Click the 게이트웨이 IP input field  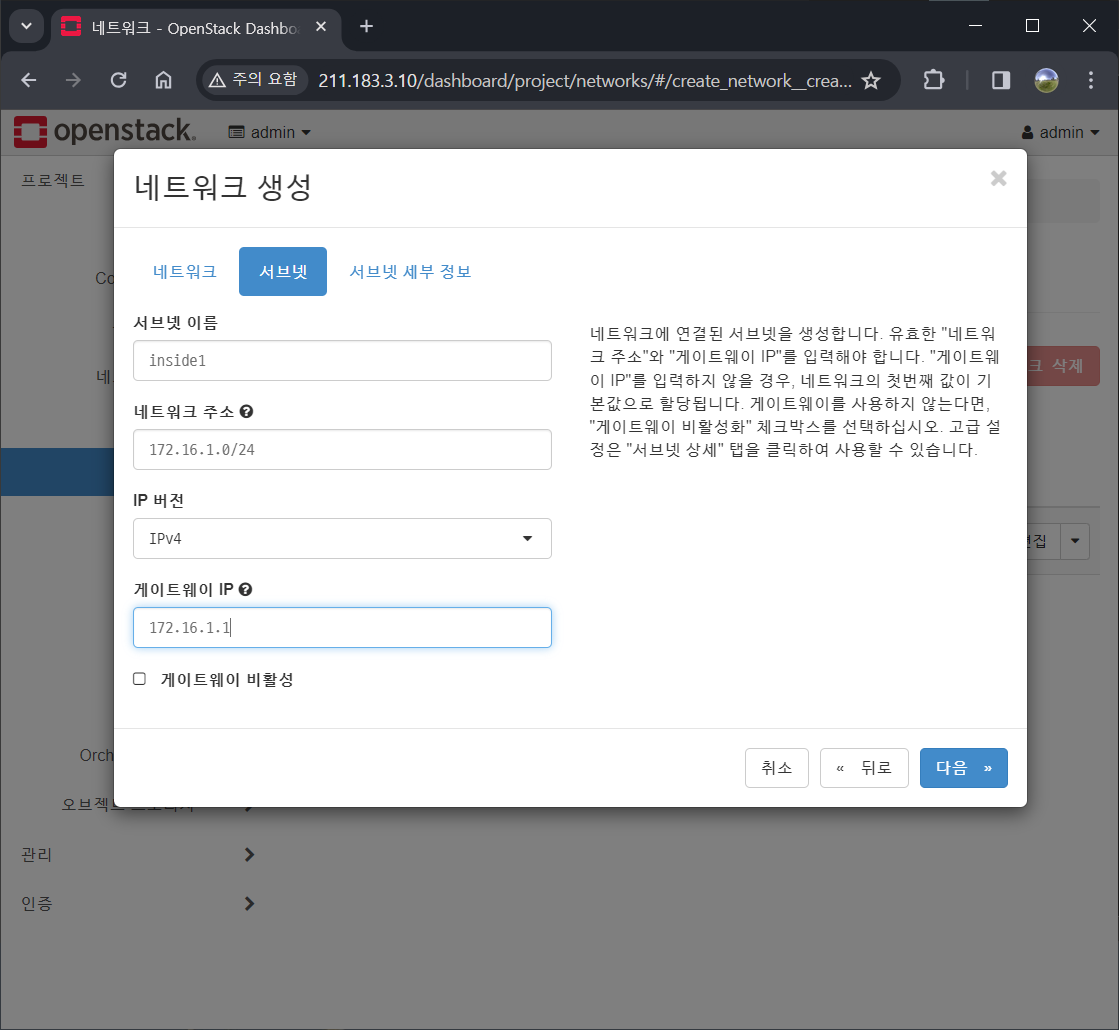(342, 627)
